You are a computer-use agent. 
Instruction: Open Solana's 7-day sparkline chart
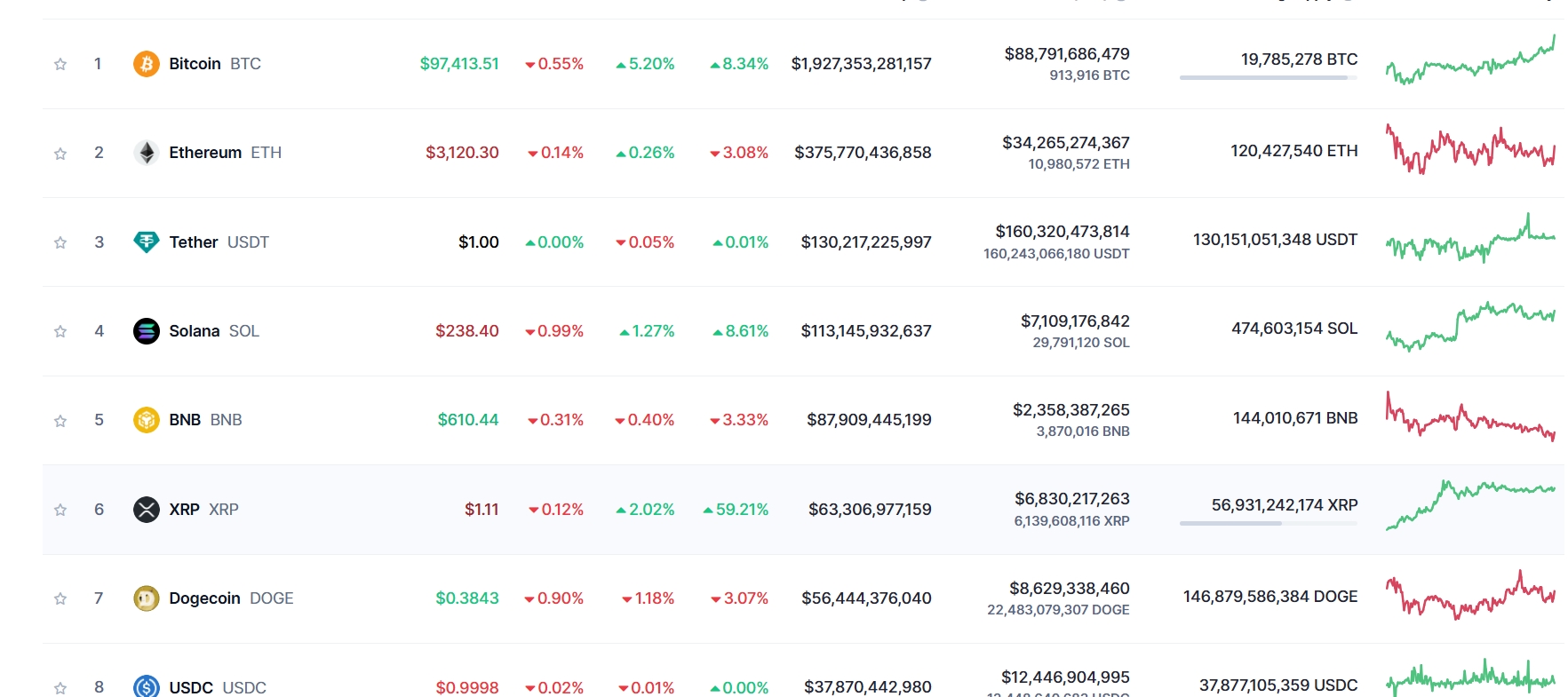1470,327
